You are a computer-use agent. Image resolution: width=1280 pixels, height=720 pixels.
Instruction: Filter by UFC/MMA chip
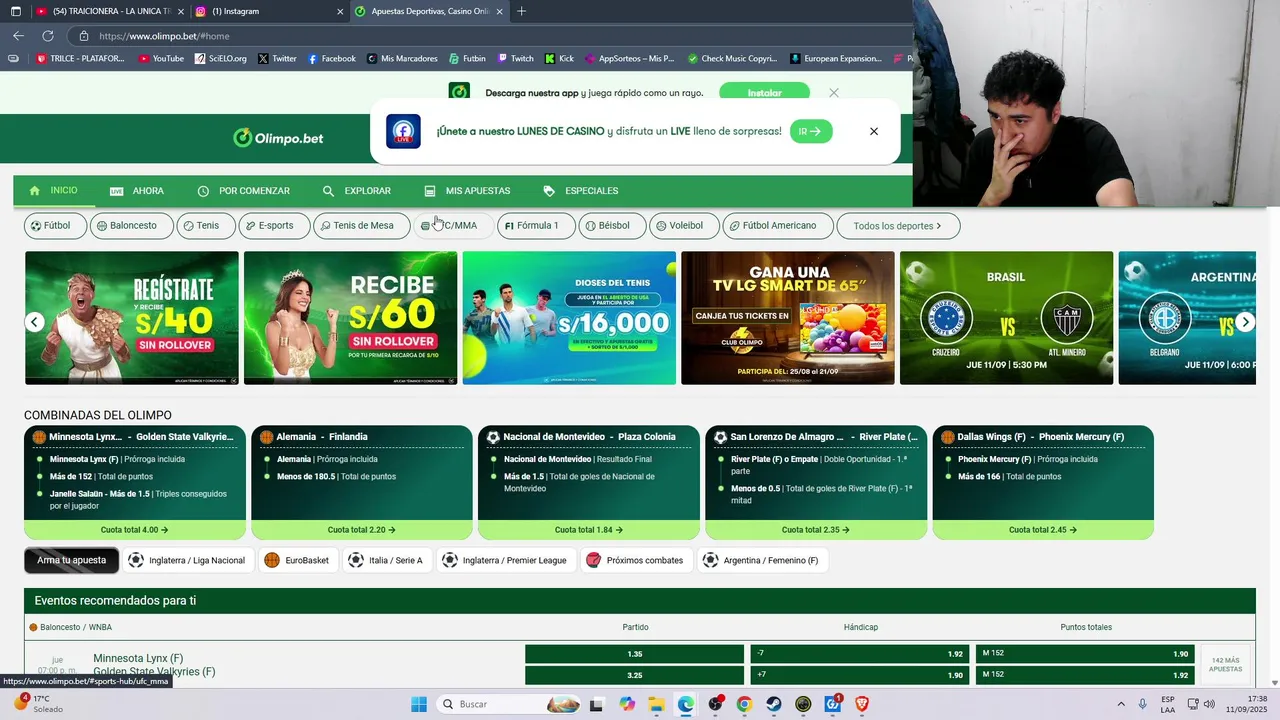coord(453,226)
